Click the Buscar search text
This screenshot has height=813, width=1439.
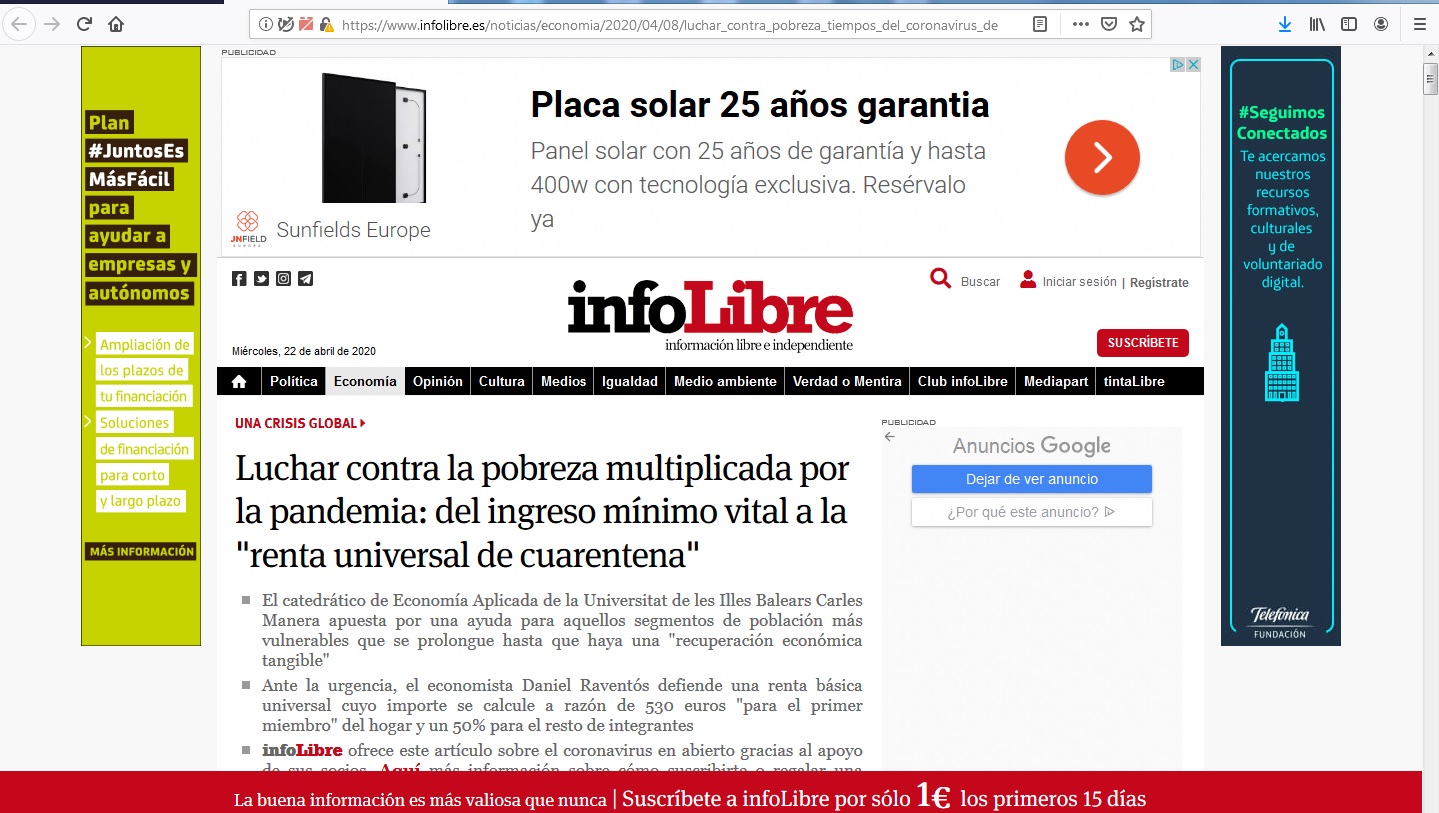tap(980, 282)
